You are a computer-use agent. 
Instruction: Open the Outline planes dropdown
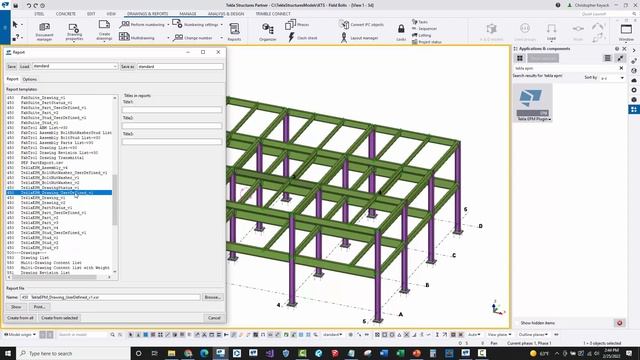pyautogui.click(x=533, y=335)
